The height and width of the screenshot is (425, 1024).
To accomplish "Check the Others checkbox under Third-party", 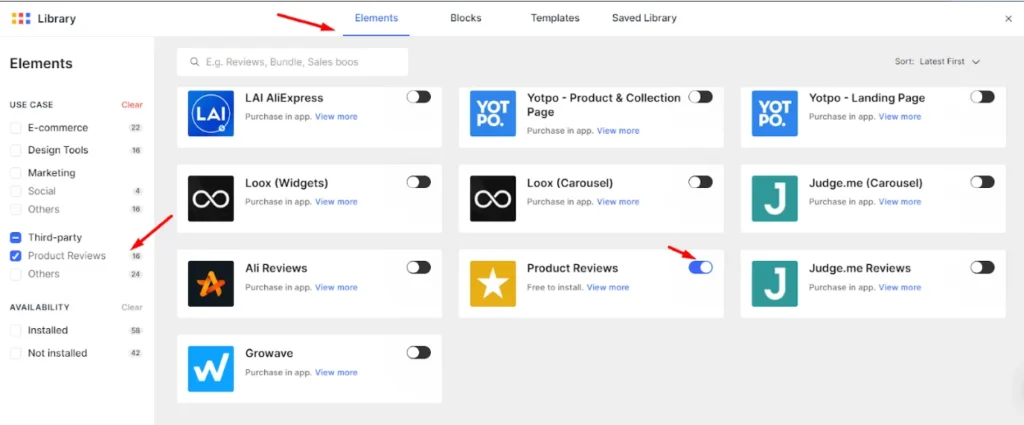I will click(x=16, y=274).
